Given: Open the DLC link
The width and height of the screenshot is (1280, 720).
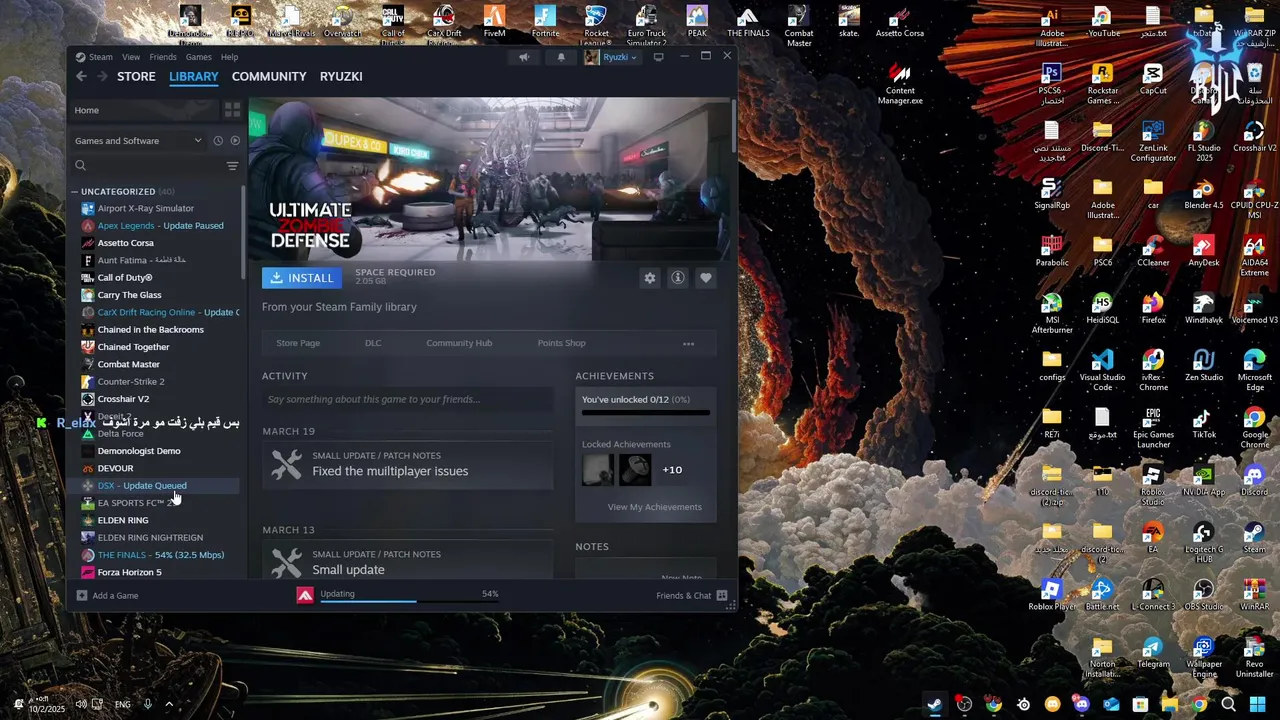Looking at the screenshot, I should click(x=373, y=343).
